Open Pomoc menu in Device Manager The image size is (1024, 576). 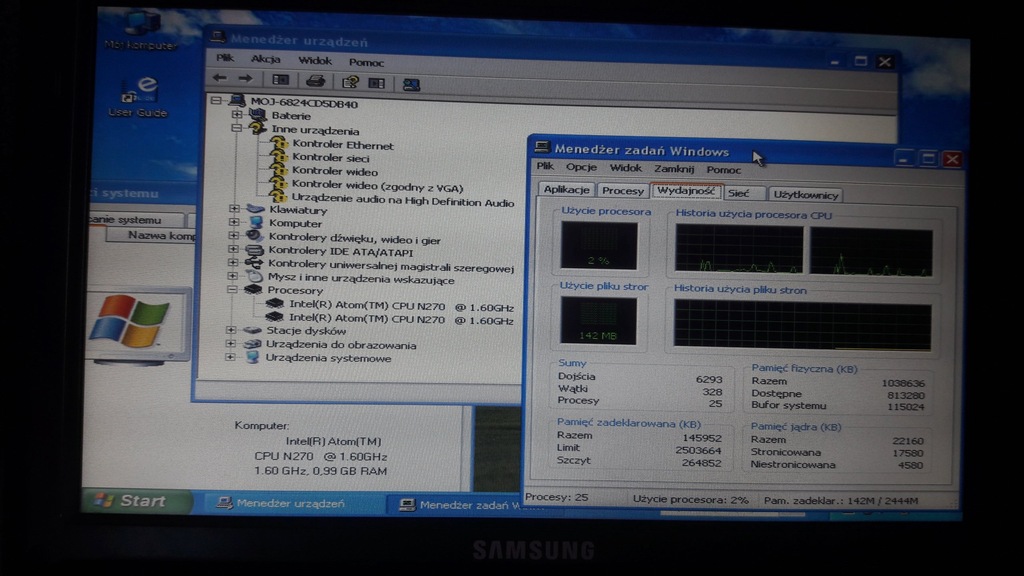click(x=366, y=63)
